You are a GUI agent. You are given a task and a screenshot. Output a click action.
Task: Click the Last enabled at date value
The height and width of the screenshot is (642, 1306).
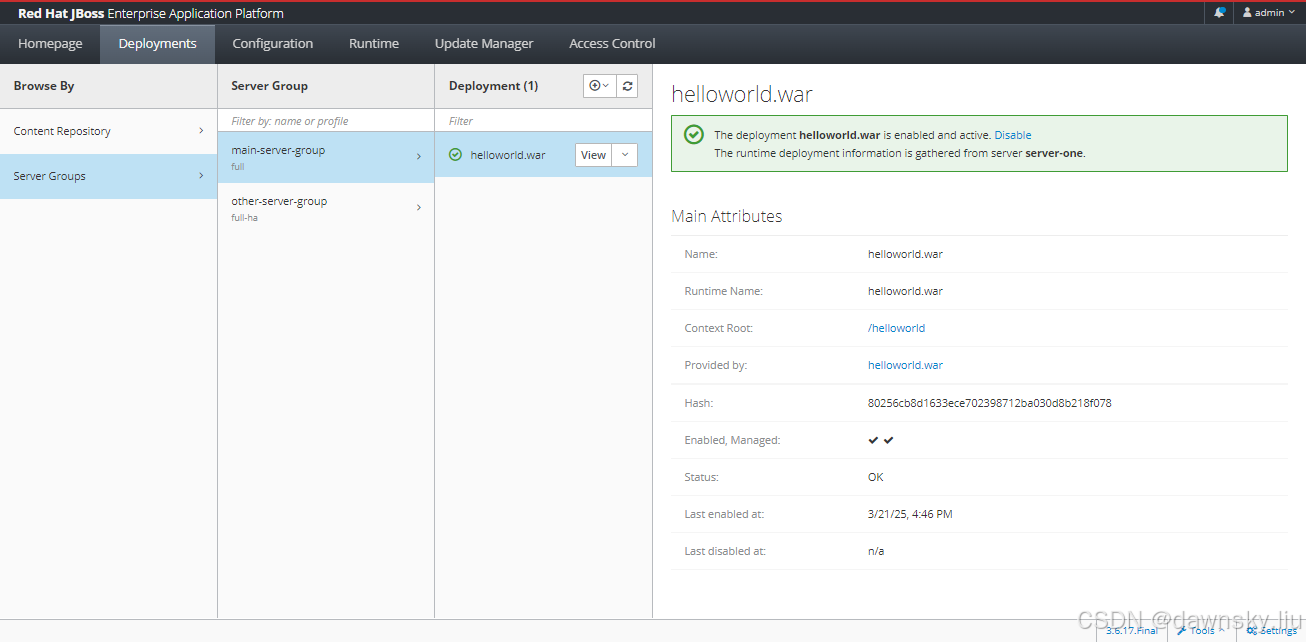(x=910, y=514)
